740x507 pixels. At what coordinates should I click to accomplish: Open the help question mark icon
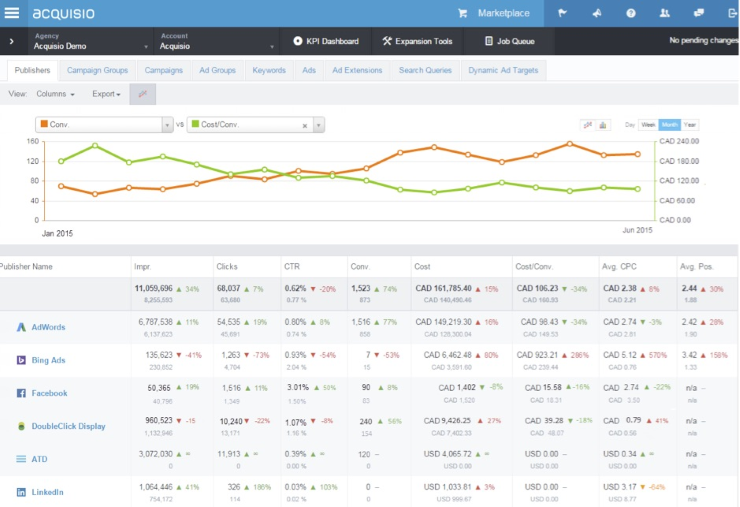[x=631, y=13]
